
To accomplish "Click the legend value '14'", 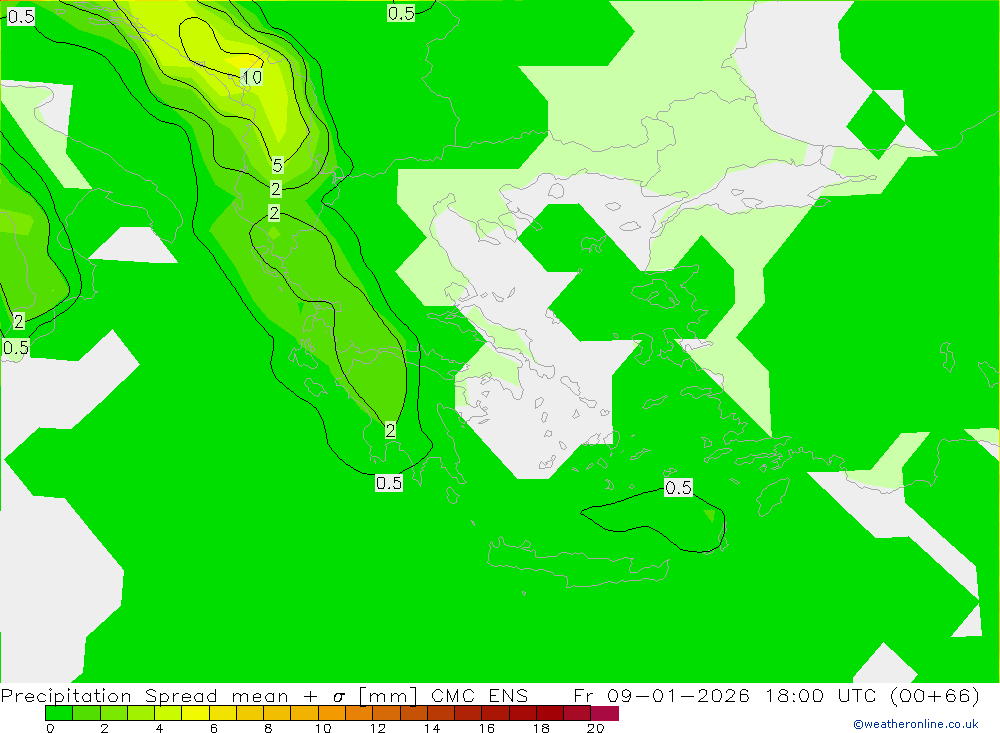I will coord(432,728).
